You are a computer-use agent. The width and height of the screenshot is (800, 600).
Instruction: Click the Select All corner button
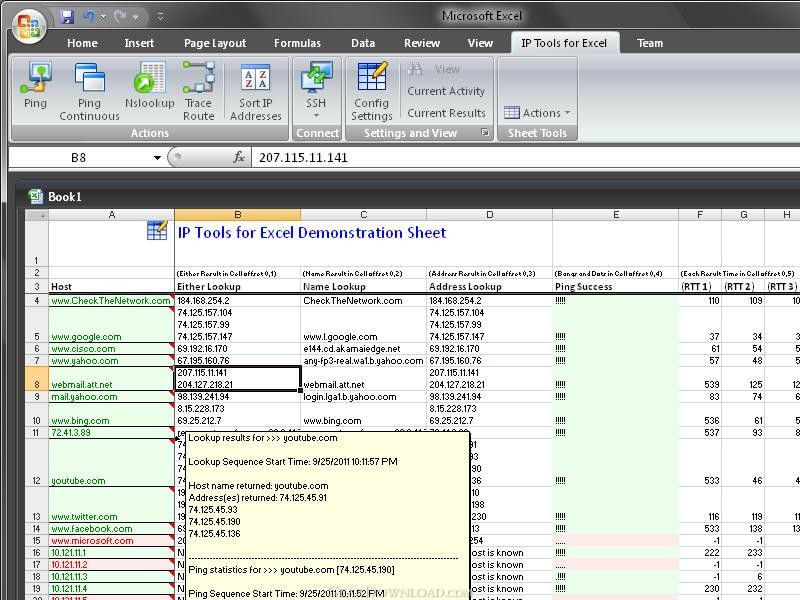tap(37, 215)
